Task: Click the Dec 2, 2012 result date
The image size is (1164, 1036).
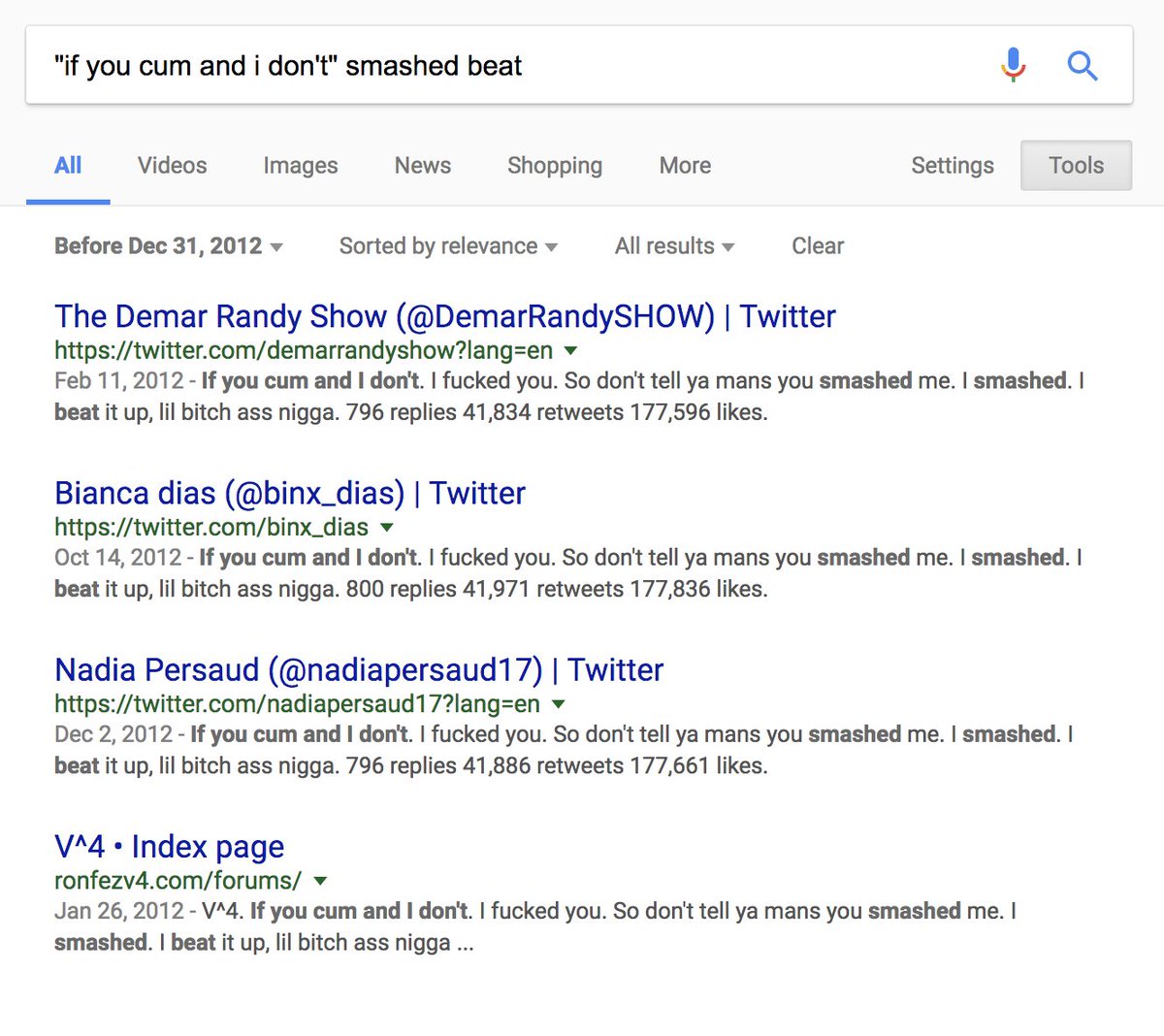Action: (x=113, y=734)
